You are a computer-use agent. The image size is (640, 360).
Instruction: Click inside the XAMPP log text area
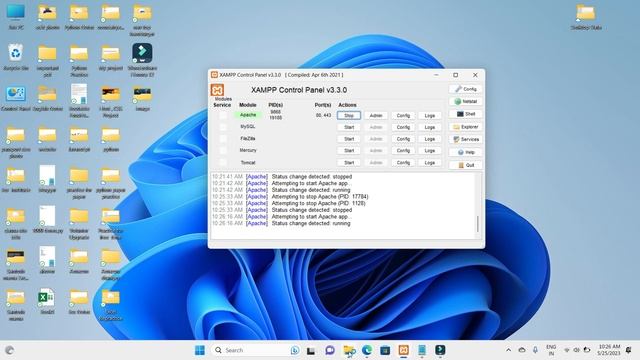343,205
